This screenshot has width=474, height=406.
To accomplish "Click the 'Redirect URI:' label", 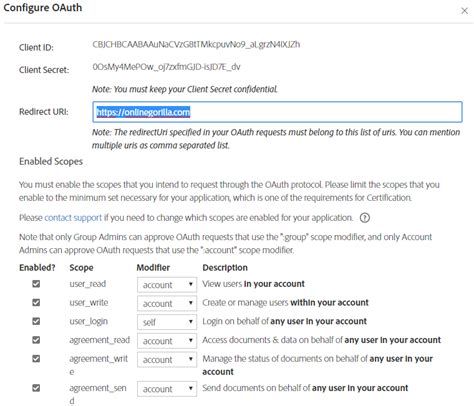I will point(44,112).
